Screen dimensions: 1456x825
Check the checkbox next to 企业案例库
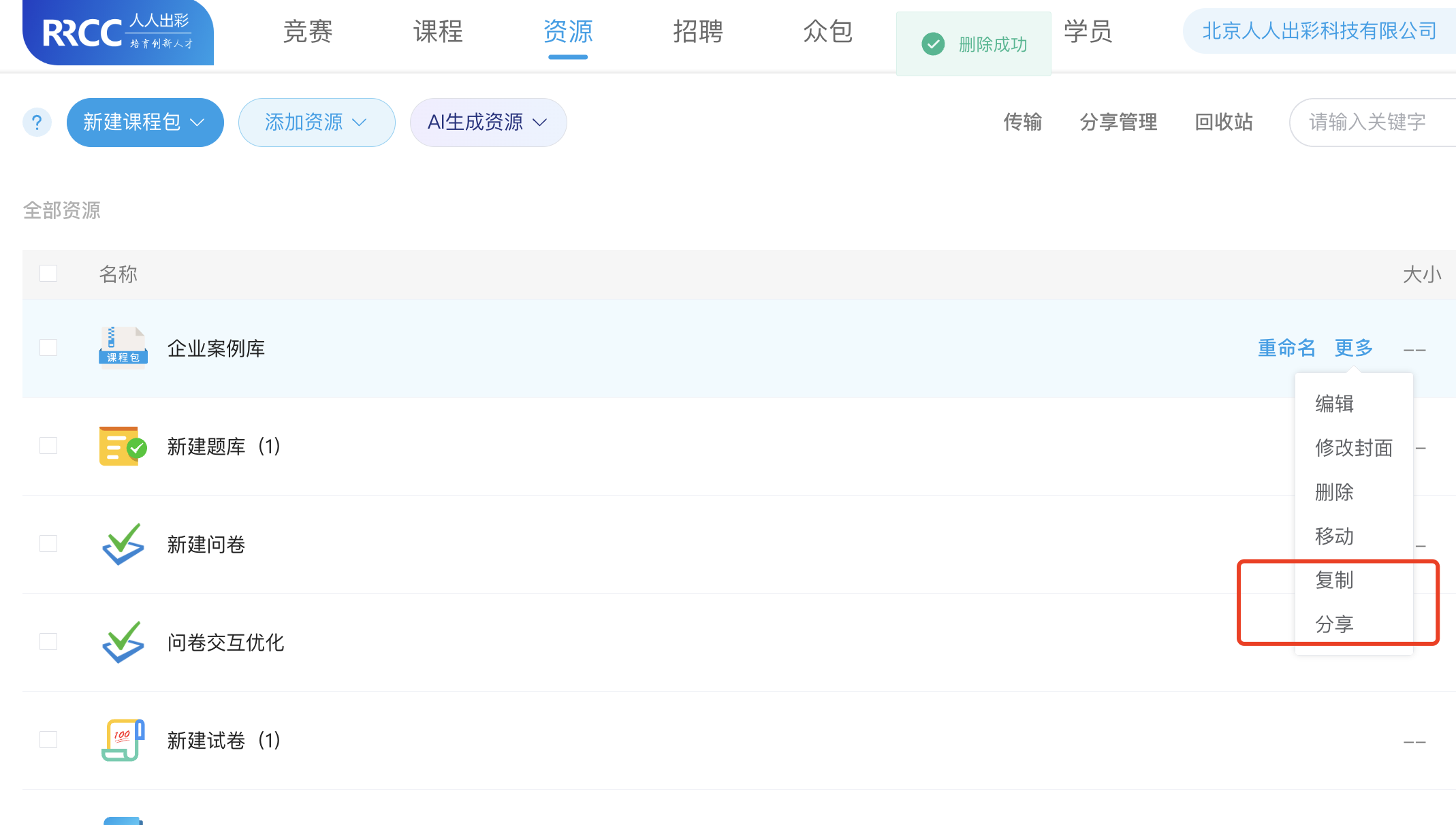[x=48, y=347]
